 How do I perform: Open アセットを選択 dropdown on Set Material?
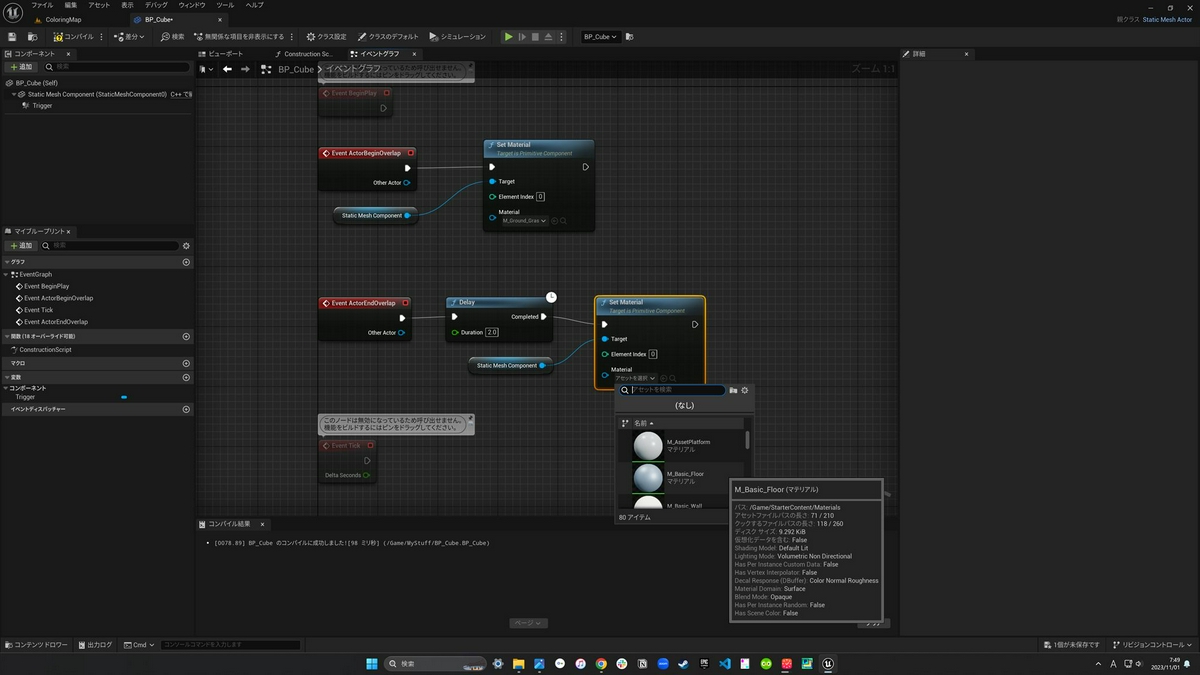pyautogui.click(x=634, y=378)
